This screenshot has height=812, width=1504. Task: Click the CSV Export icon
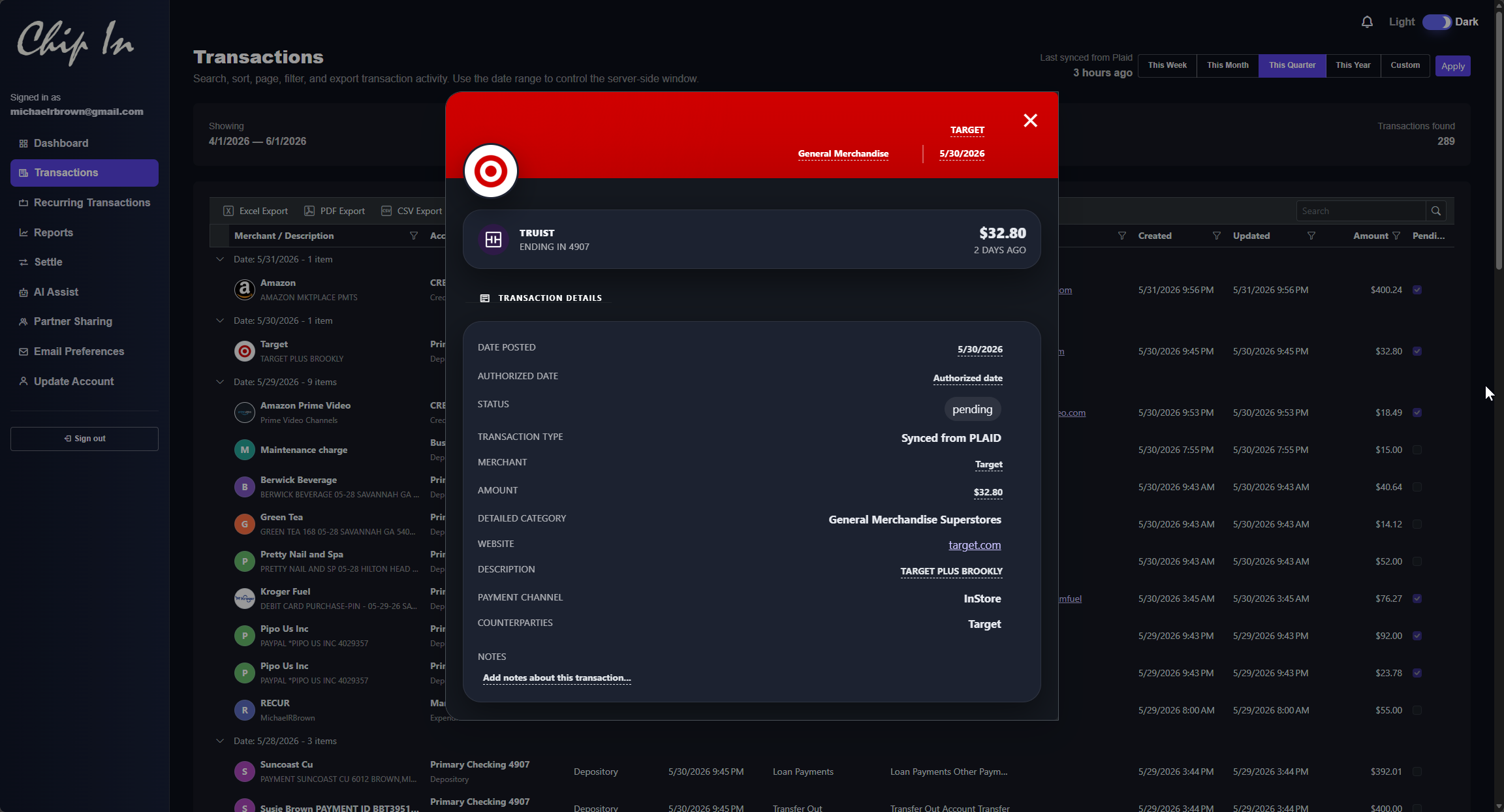coord(386,211)
